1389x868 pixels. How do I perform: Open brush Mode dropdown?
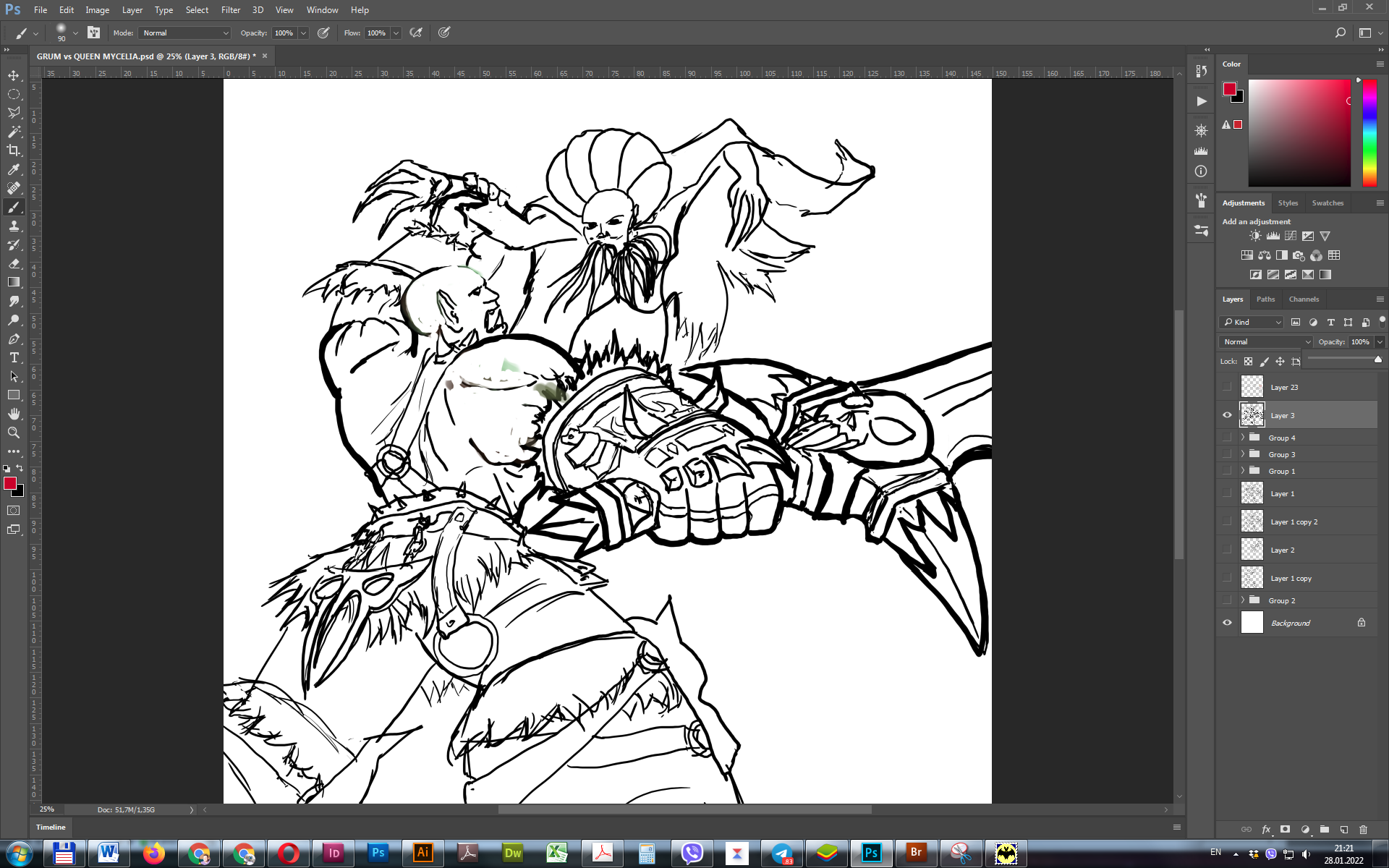(185, 33)
